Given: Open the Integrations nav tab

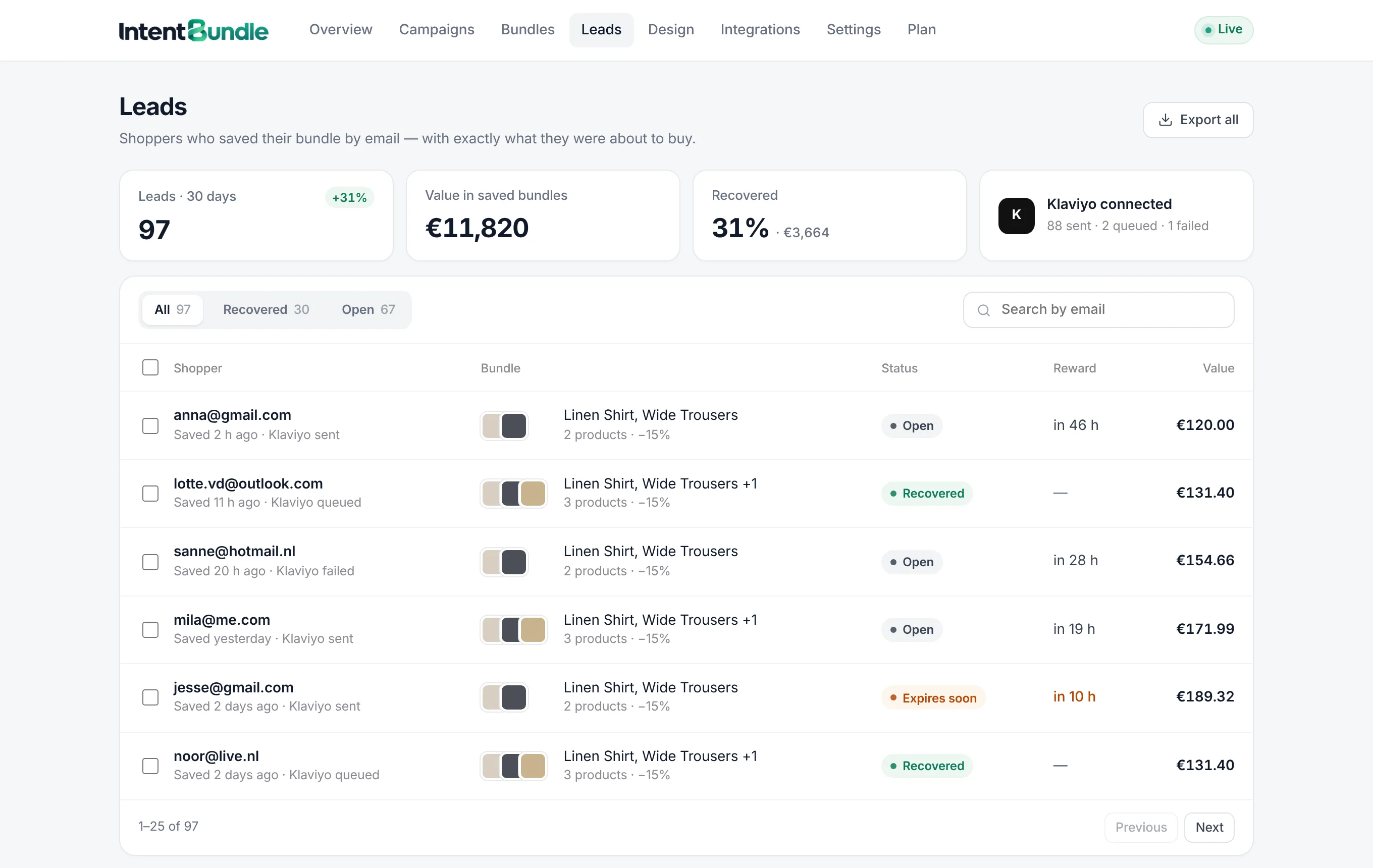Looking at the screenshot, I should [x=760, y=30].
